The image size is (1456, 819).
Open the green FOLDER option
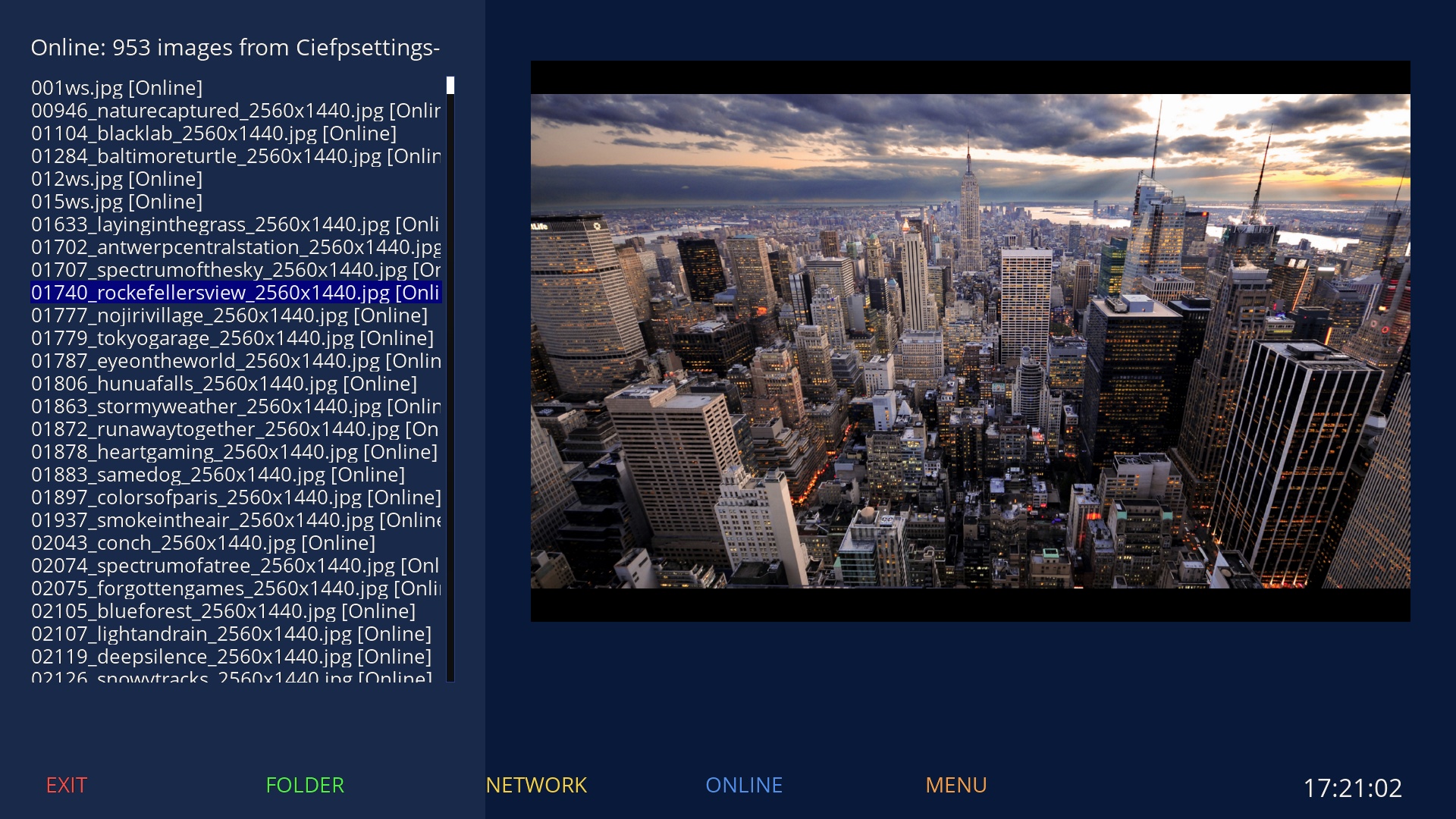pyautogui.click(x=305, y=786)
